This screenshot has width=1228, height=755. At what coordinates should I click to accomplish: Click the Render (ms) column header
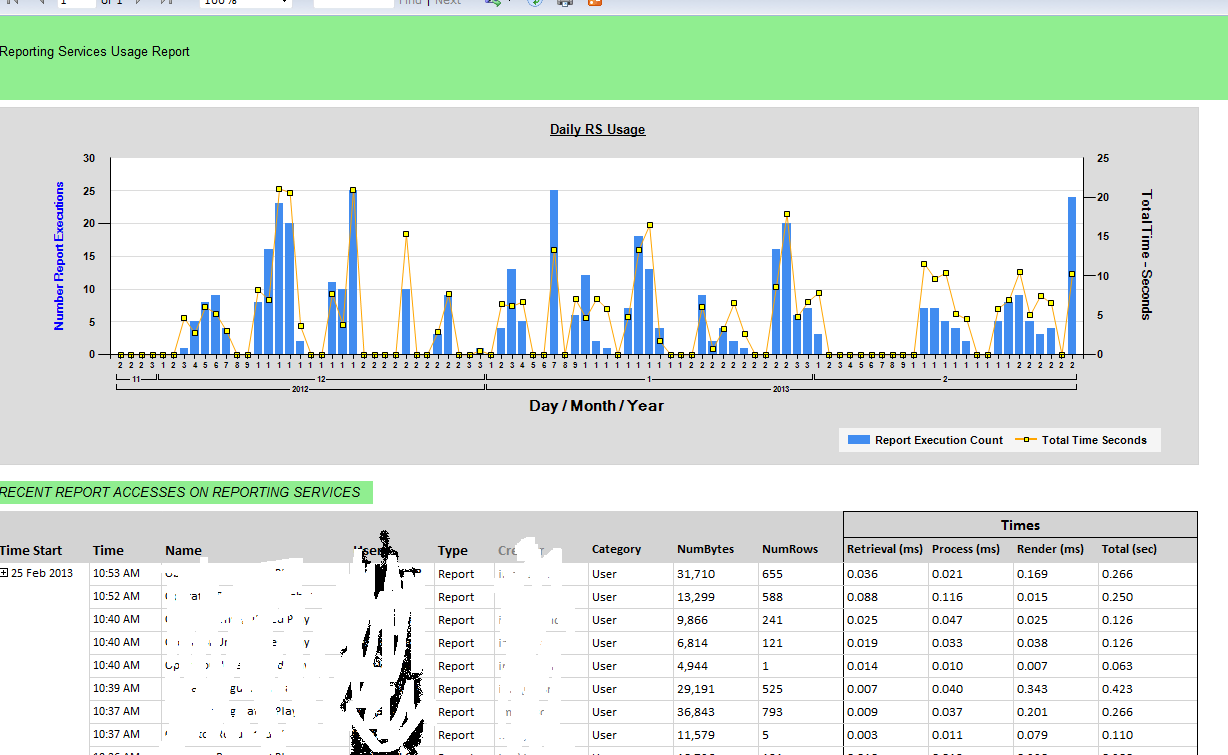coord(1050,549)
